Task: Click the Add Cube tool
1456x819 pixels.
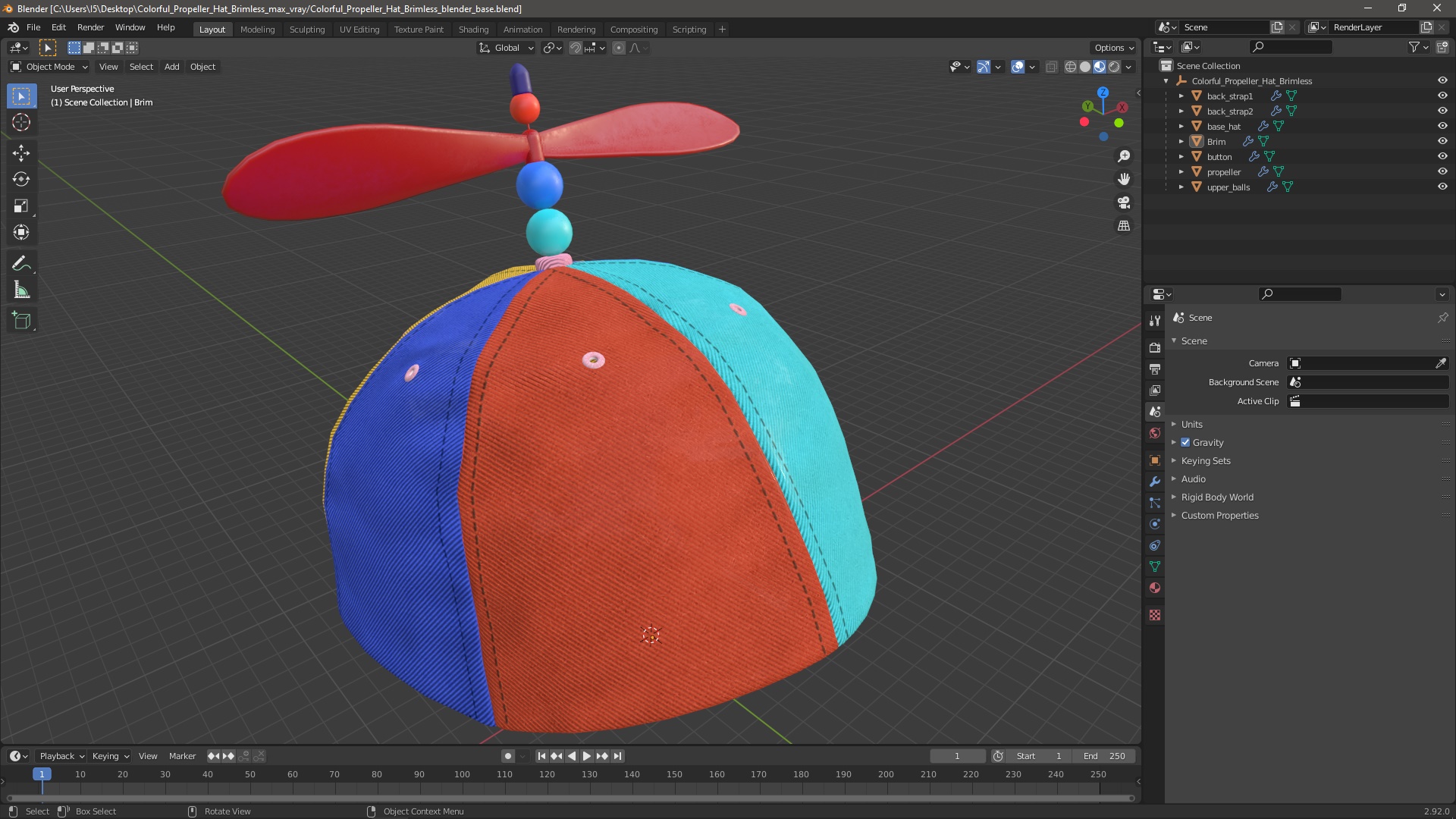Action: [x=20, y=320]
